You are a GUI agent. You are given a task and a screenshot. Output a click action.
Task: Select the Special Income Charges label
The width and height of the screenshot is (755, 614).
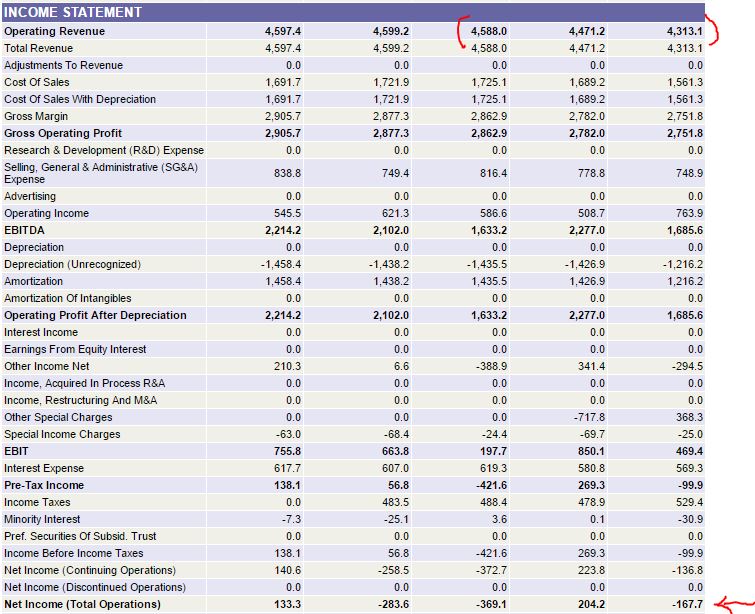click(62, 434)
